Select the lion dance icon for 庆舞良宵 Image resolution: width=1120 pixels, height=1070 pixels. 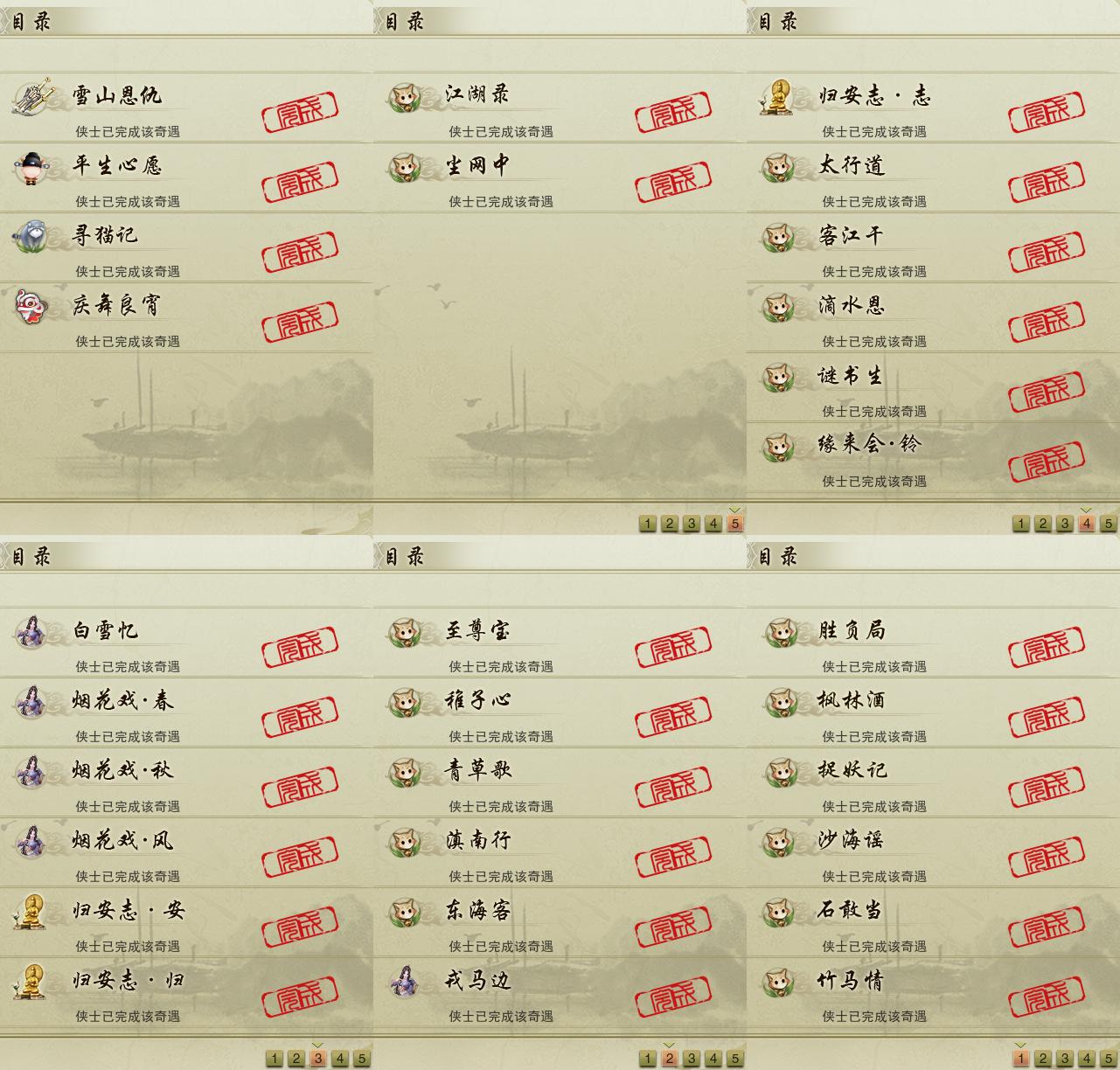(x=31, y=306)
